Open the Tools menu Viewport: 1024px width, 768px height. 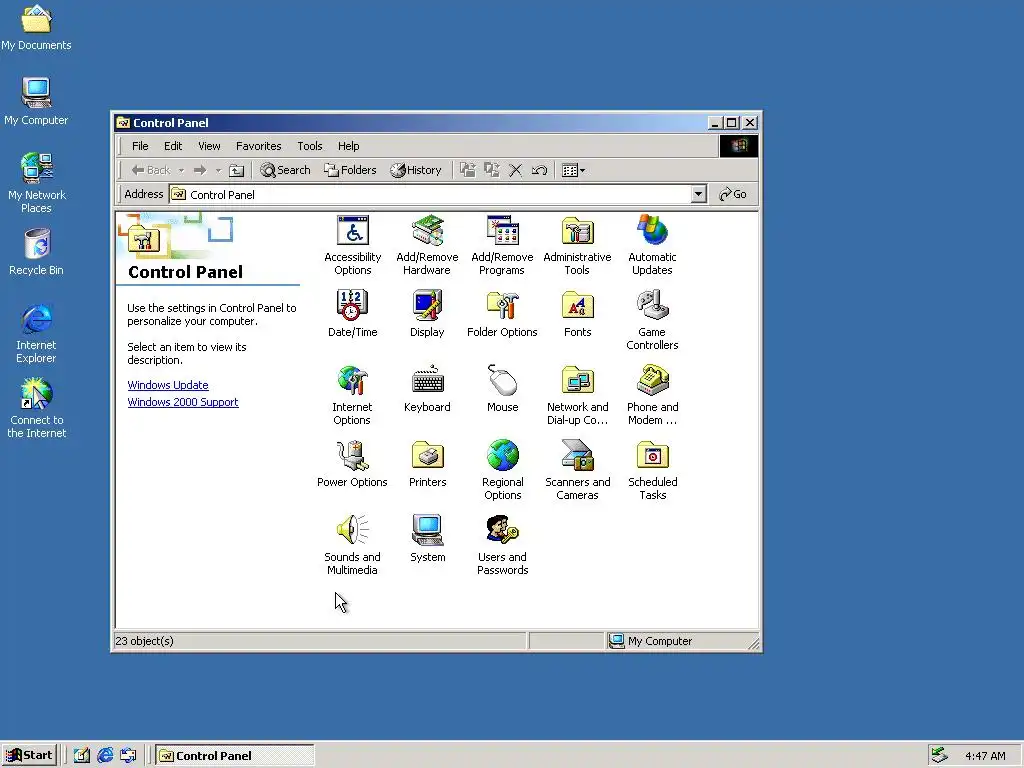[x=310, y=146]
